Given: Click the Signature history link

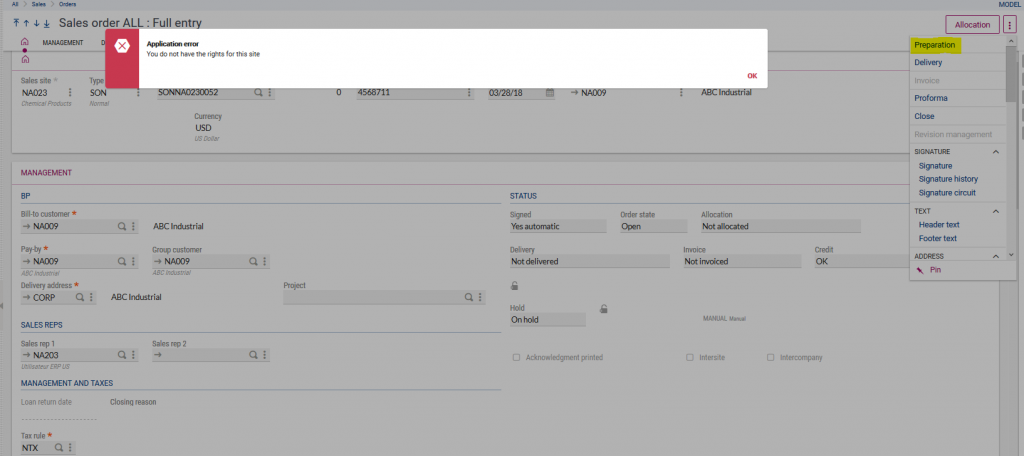Looking at the screenshot, I should pos(948,179).
